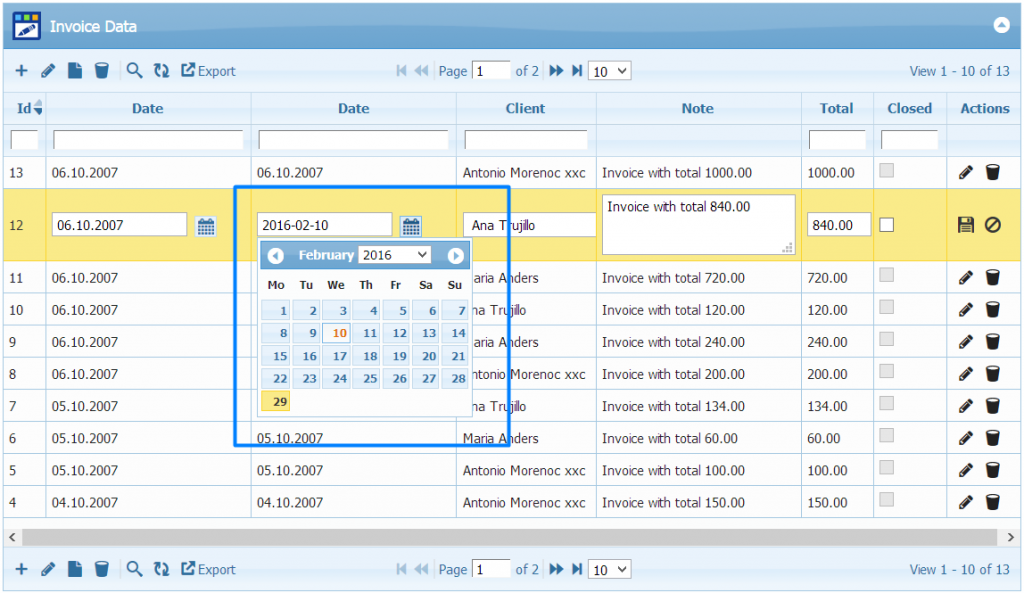Click the refresh grid icon in top toolbar
The width and height of the screenshot is (1024, 593).
tap(161, 71)
